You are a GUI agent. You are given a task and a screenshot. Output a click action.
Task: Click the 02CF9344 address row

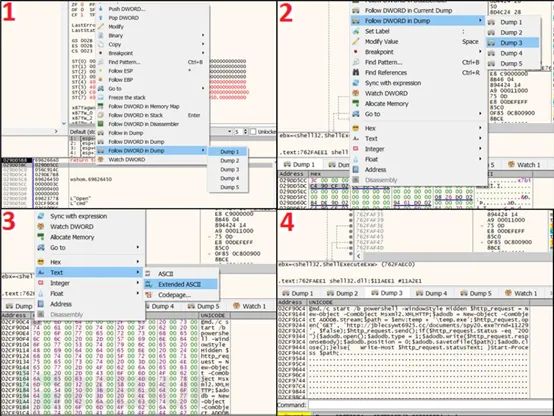click(291, 336)
